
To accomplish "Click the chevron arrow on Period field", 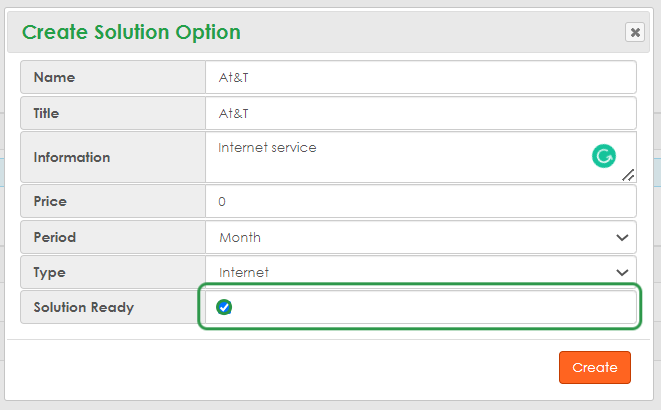I will point(623,237).
